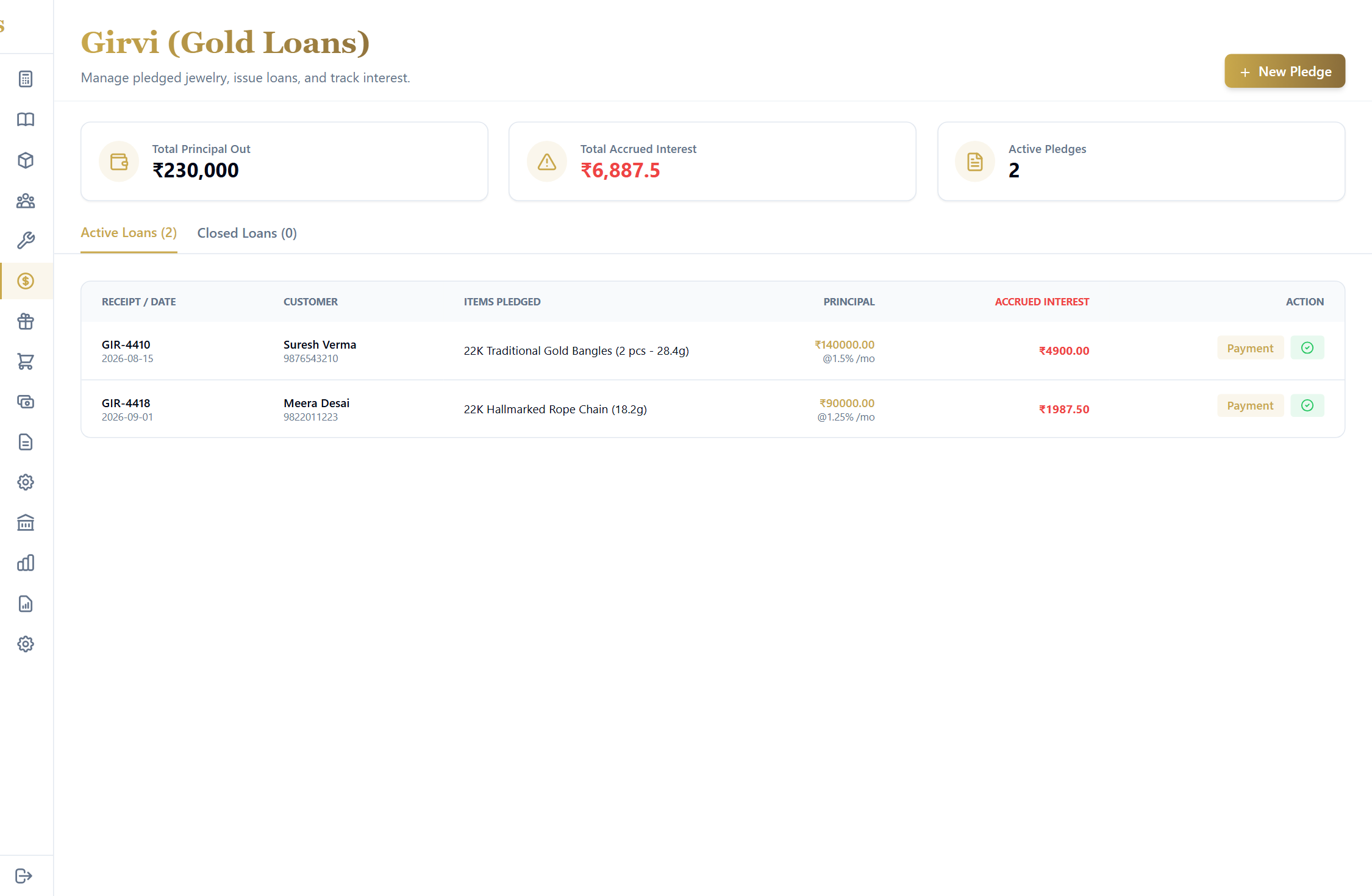Click the wallet icon in Total Principal card

[x=119, y=162]
